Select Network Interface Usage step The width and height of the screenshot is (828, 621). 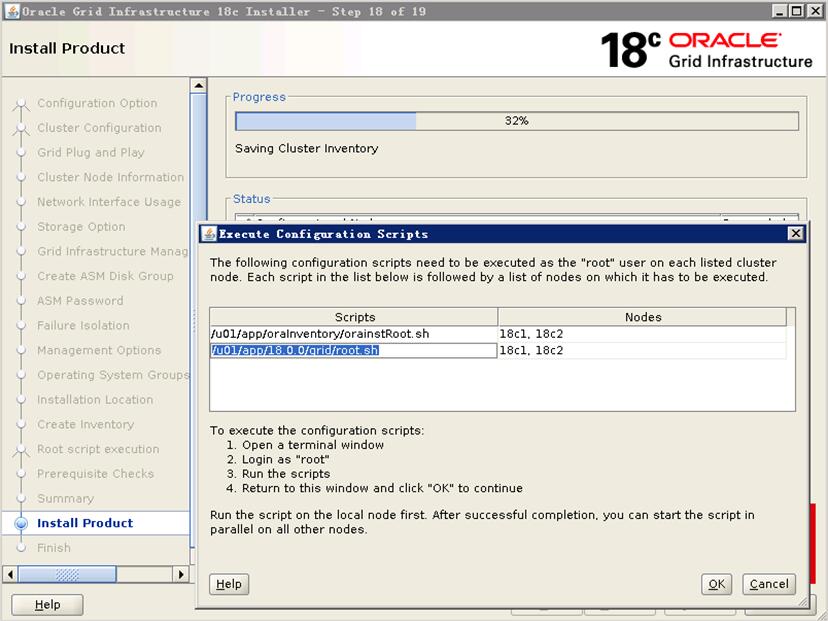(109, 202)
